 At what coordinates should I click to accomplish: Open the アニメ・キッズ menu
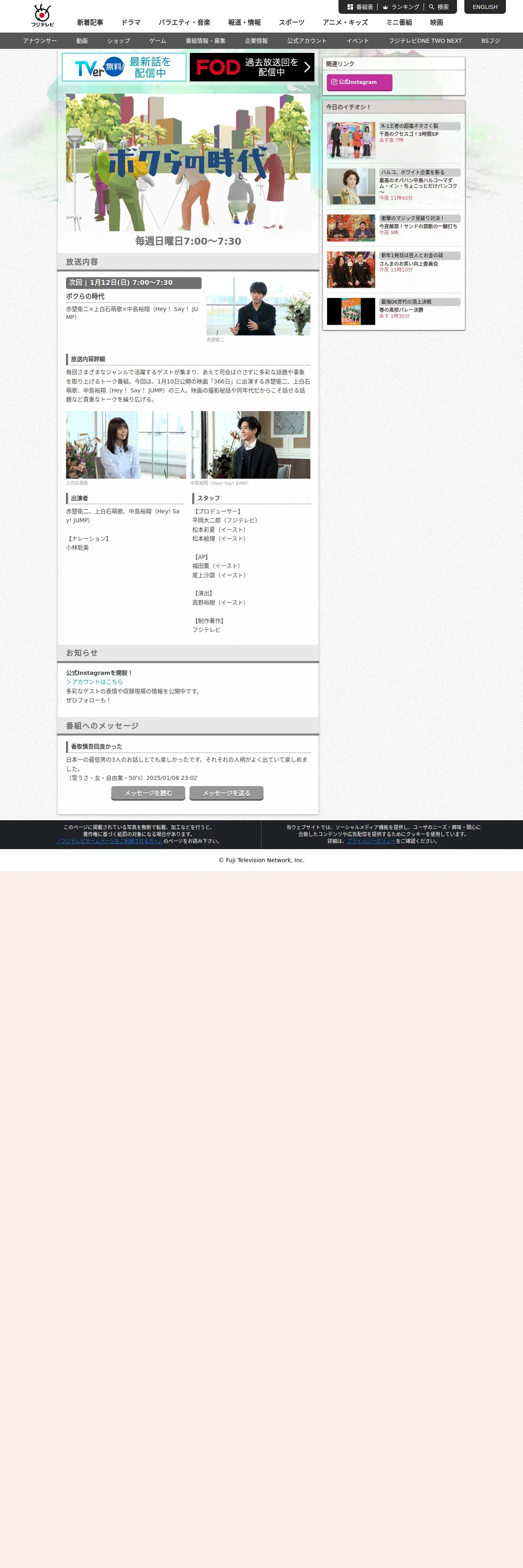[x=345, y=22]
